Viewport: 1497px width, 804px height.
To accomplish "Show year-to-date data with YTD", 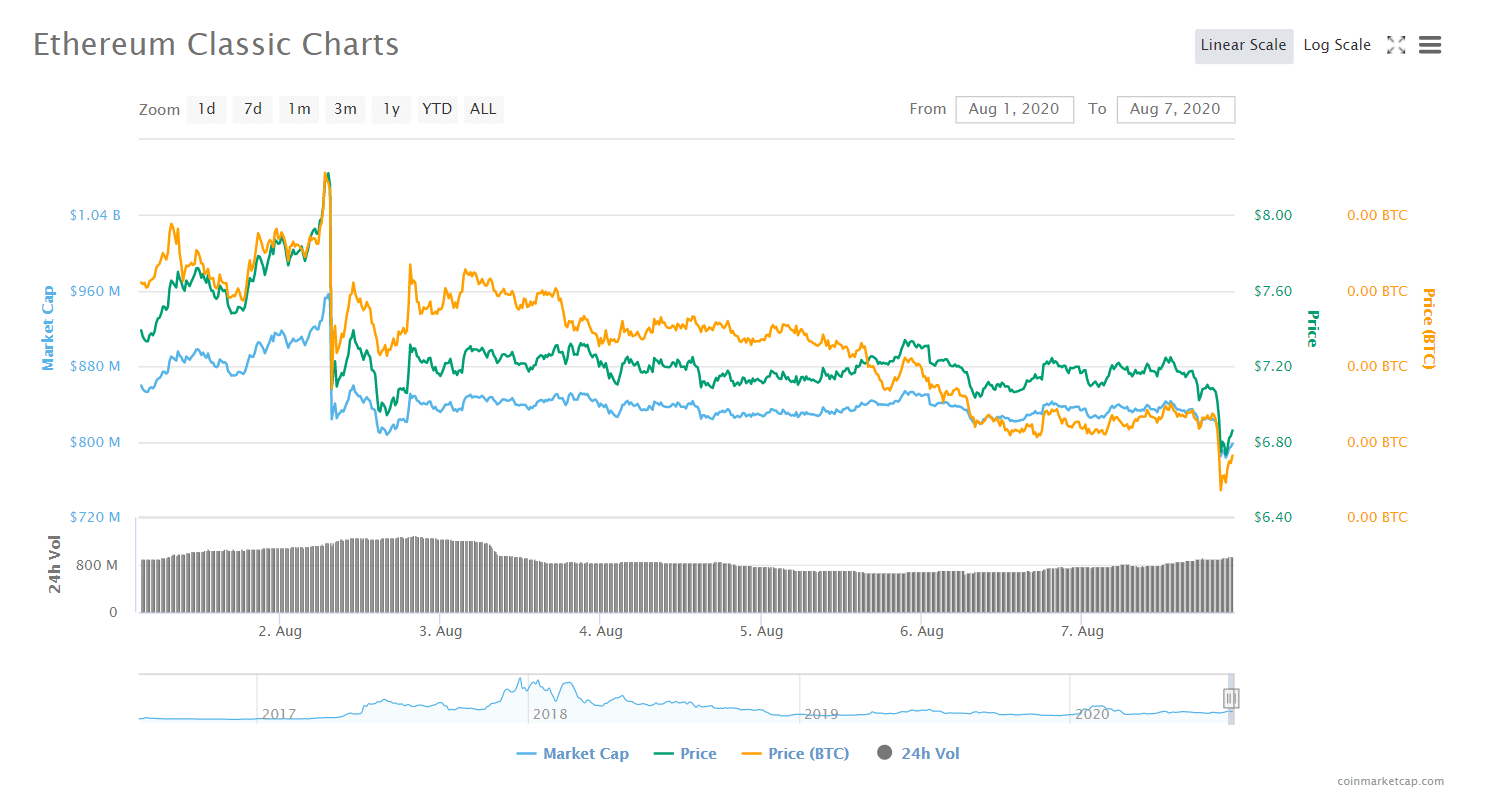I will (x=437, y=109).
